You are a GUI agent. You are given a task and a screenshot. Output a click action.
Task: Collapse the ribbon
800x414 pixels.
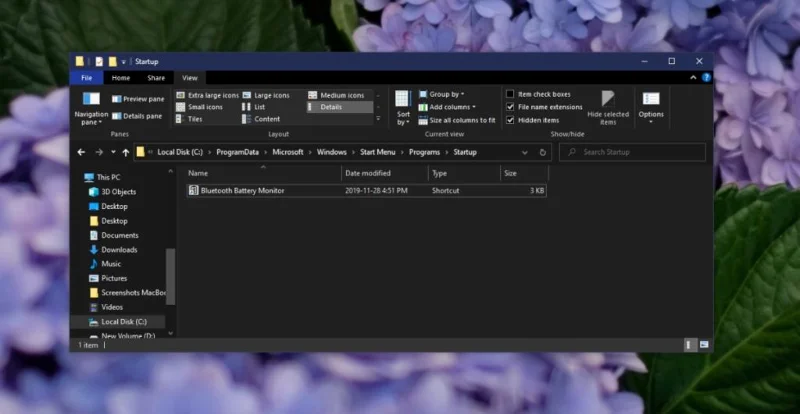coord(693,78)
